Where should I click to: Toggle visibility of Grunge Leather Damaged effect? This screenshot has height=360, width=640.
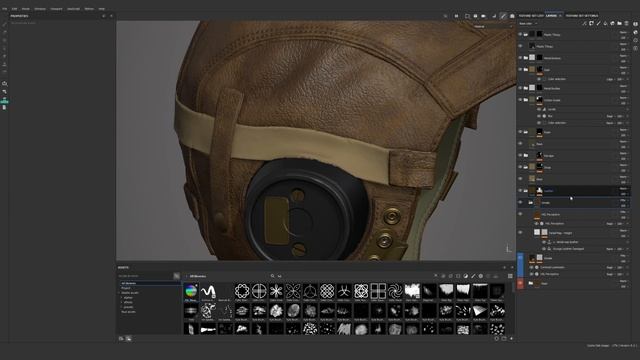pyautogui.click(x=544, y=249)
